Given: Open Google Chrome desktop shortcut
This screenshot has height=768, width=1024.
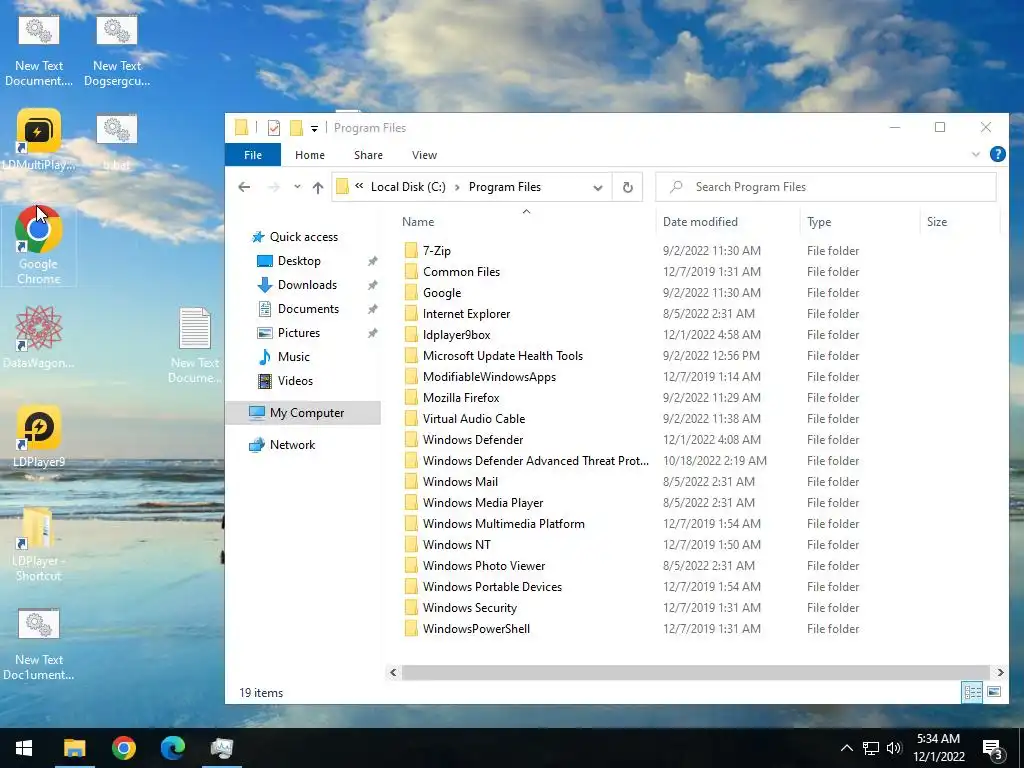Looking at the screenshot, I should click(x=39, y=245).
